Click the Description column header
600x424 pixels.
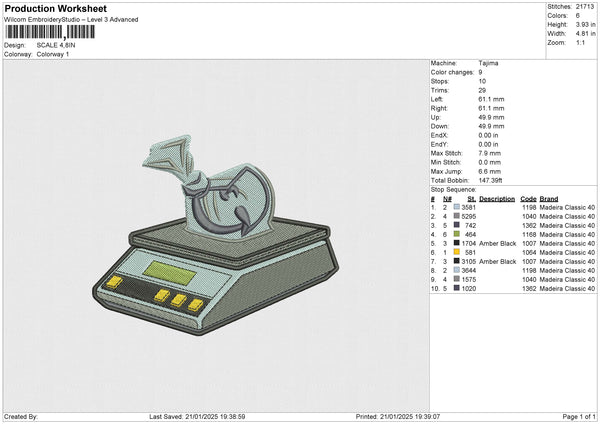(497, 198)
